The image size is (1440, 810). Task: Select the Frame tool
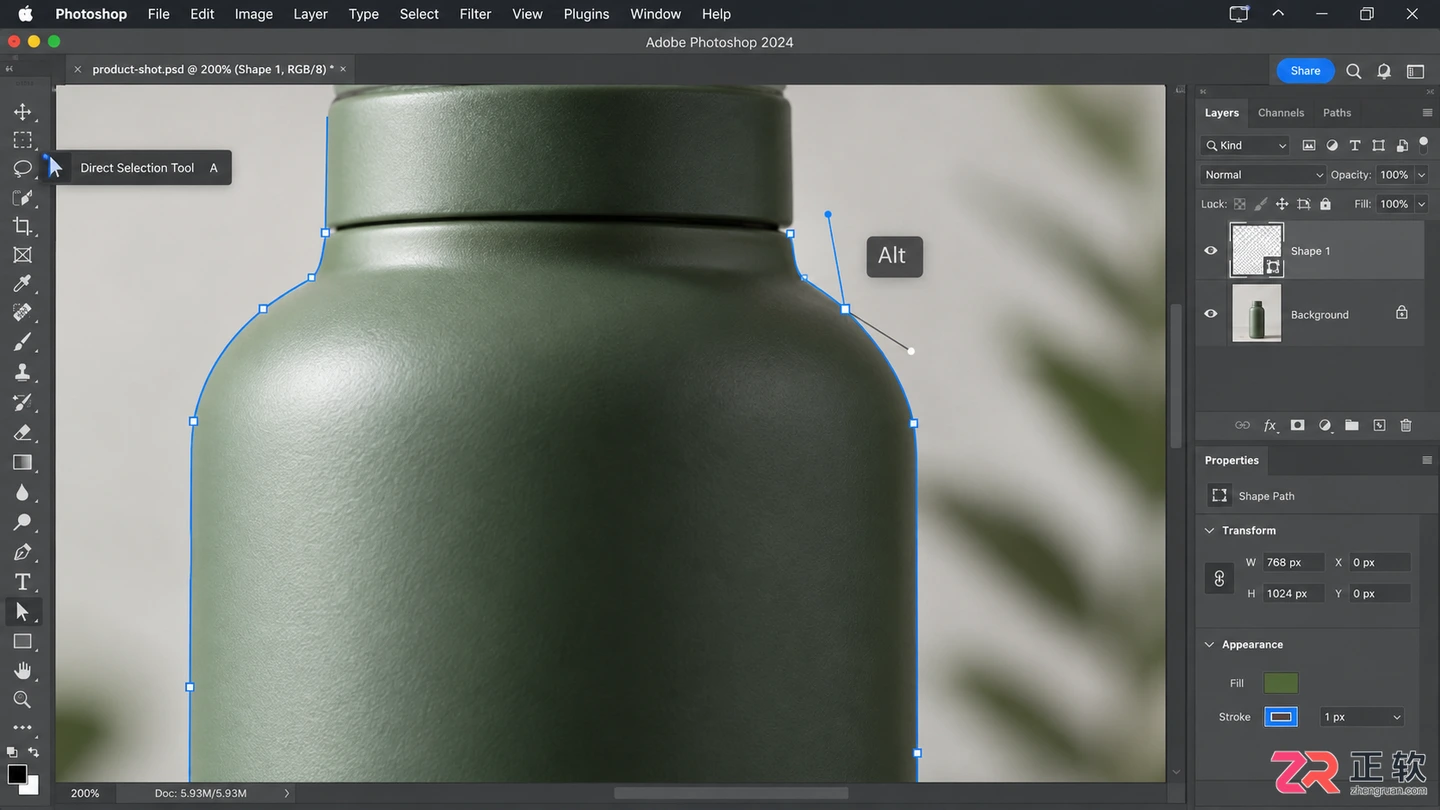22,255
